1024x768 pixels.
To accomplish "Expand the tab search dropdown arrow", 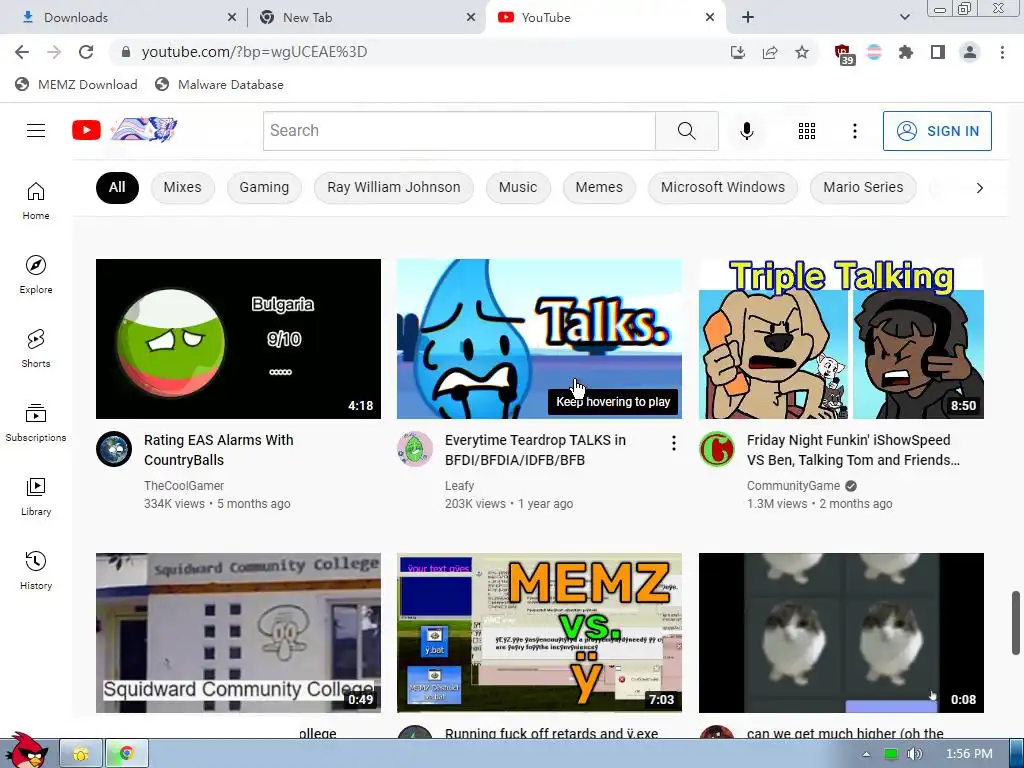I will pyautogui.click(x=904, y=17).
